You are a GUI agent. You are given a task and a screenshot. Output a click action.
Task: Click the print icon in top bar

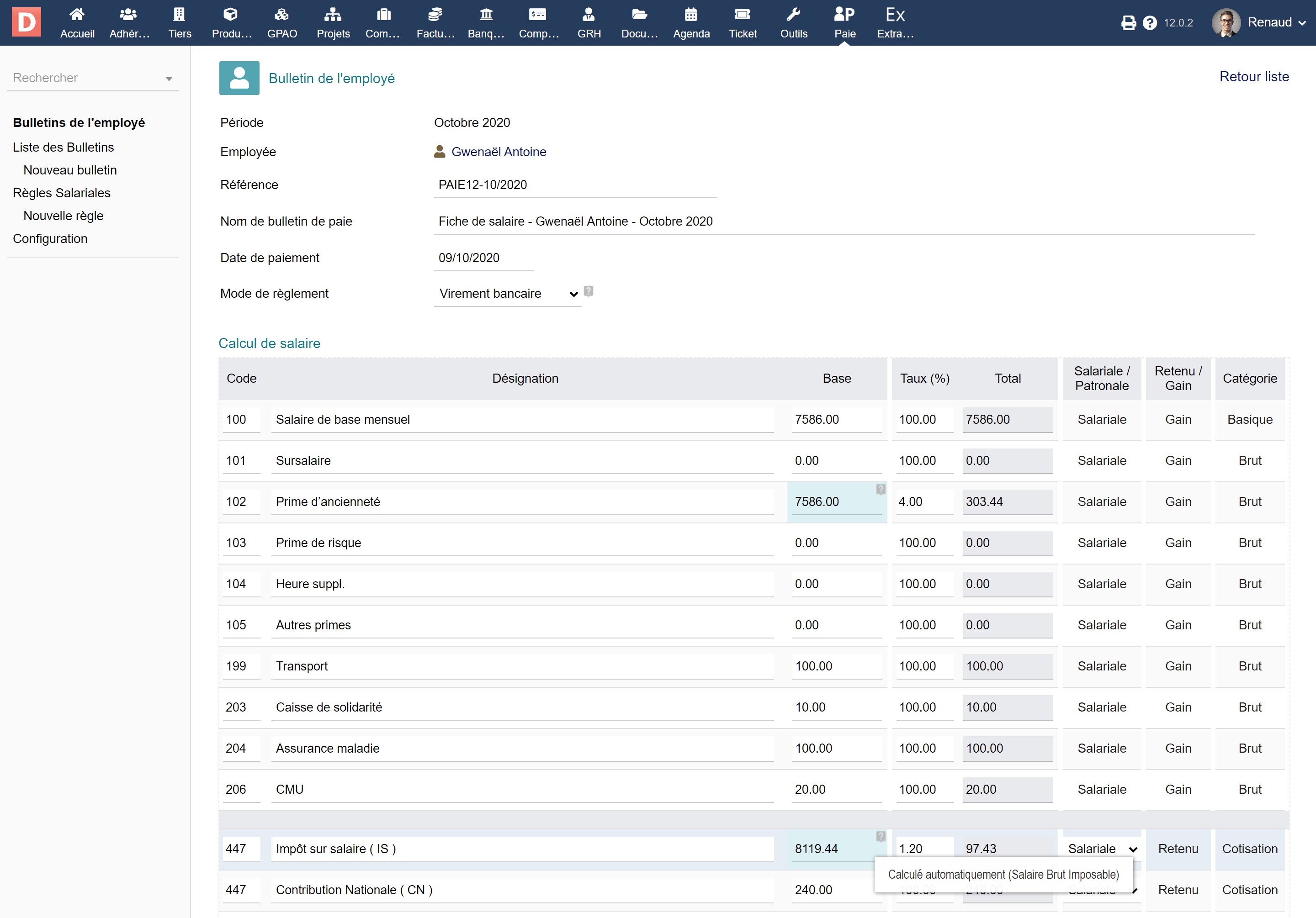(1128, 23)
